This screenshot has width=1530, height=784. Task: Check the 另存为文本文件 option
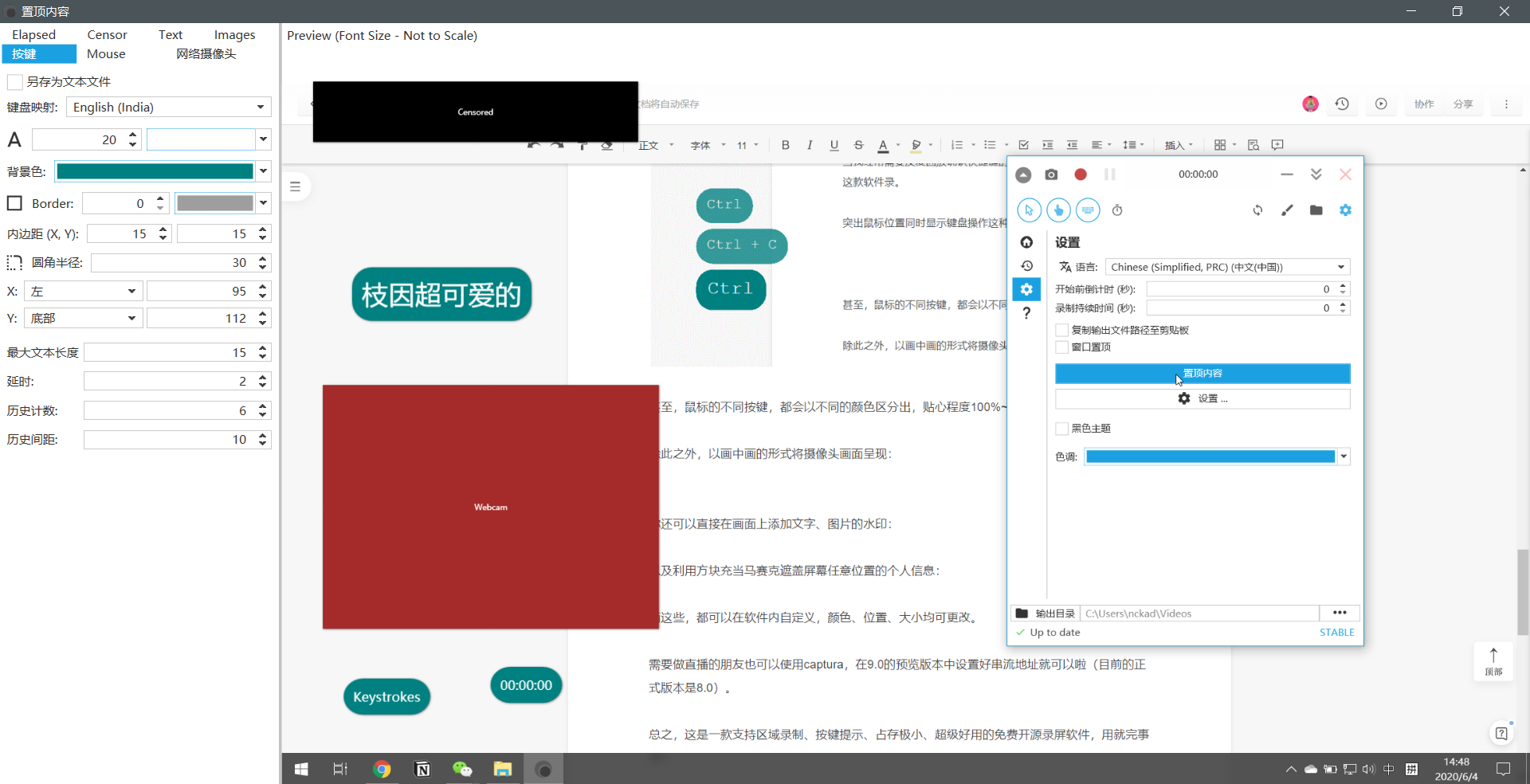click(14, 81)
